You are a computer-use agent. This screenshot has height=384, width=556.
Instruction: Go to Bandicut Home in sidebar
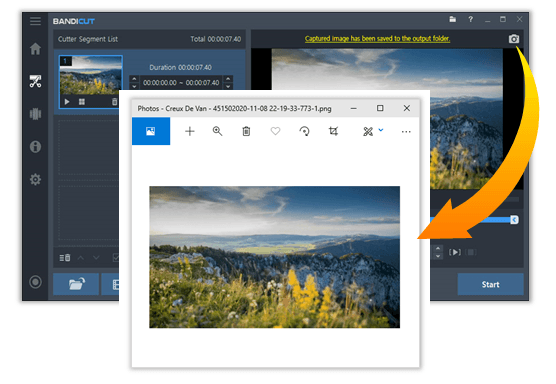35,49
